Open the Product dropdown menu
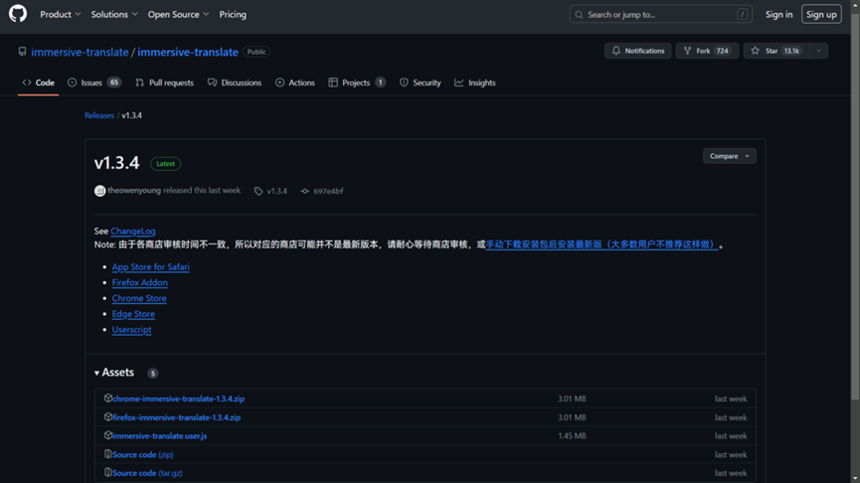Screen dimensions: 860x483 coord(60,15)
